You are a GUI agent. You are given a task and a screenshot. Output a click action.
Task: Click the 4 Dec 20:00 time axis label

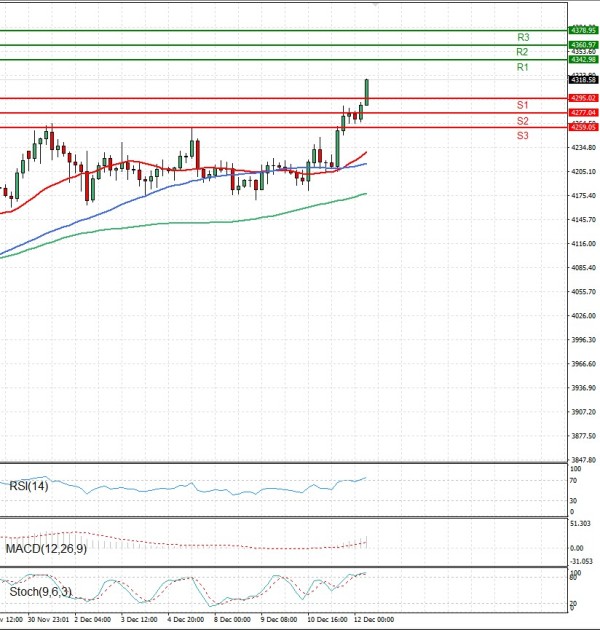click(x=186, y=620)
